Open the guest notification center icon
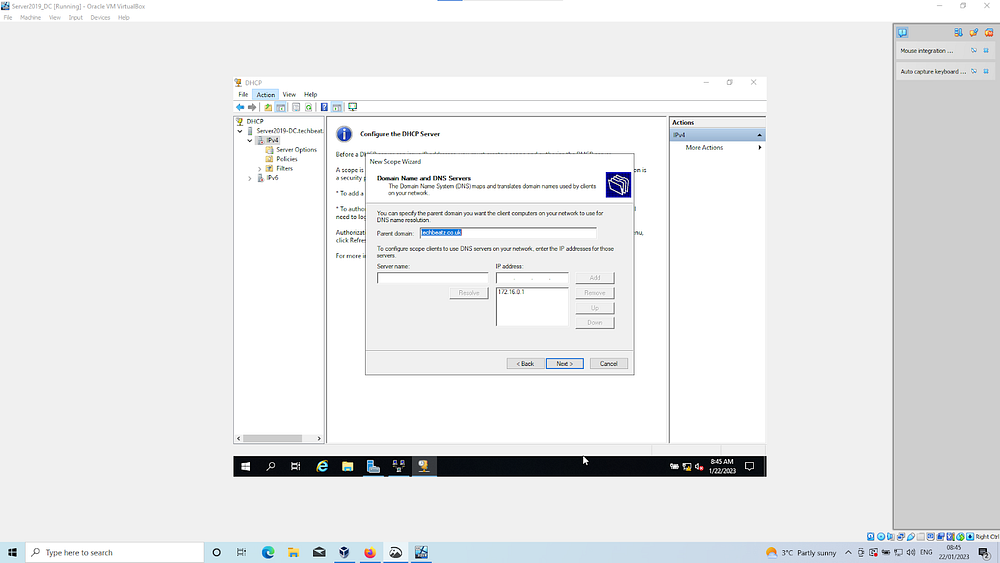The width and height of the screenshot is (1000, 563). [750, 467]
